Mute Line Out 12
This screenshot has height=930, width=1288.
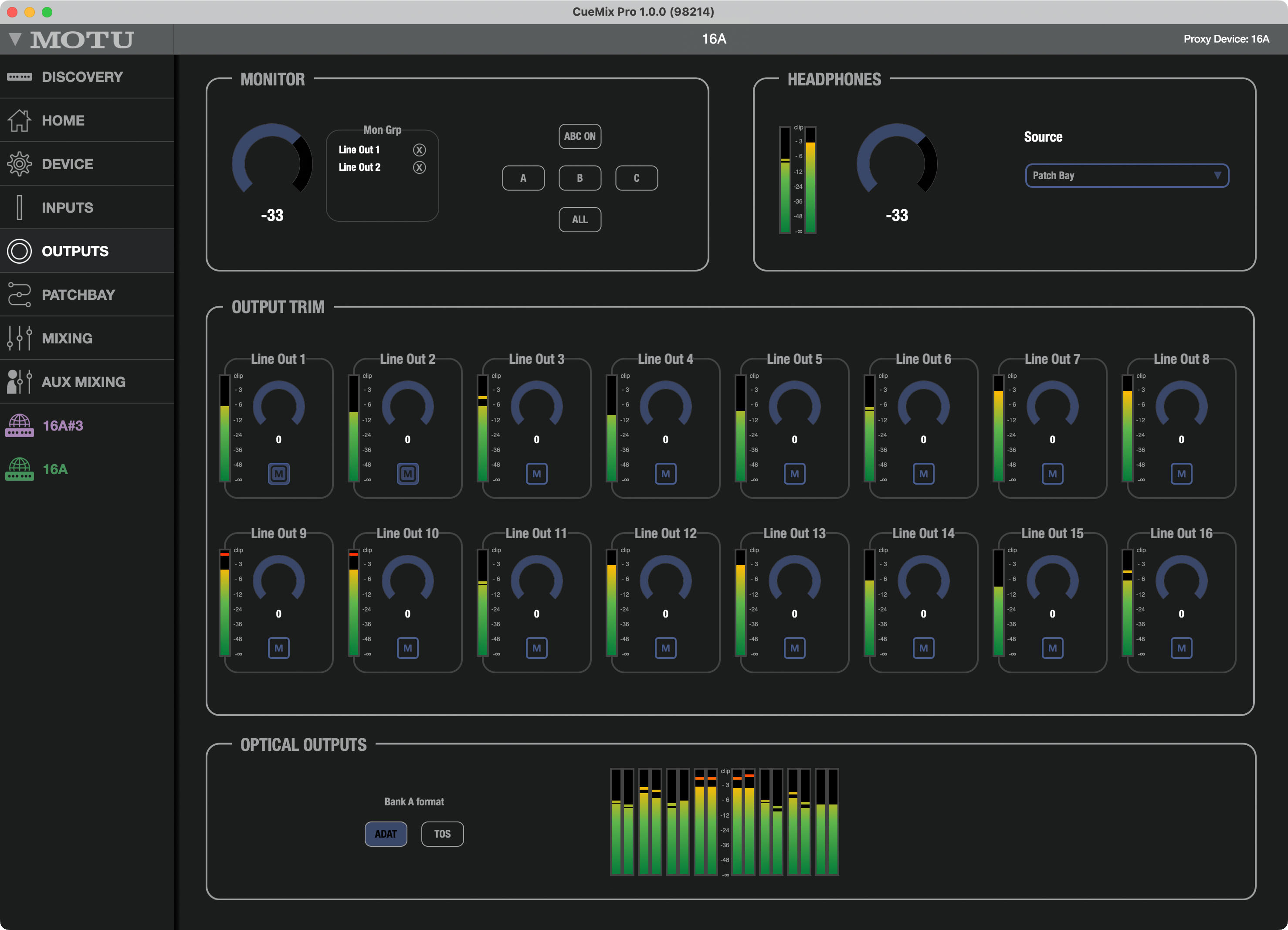(x=666, y=648)
